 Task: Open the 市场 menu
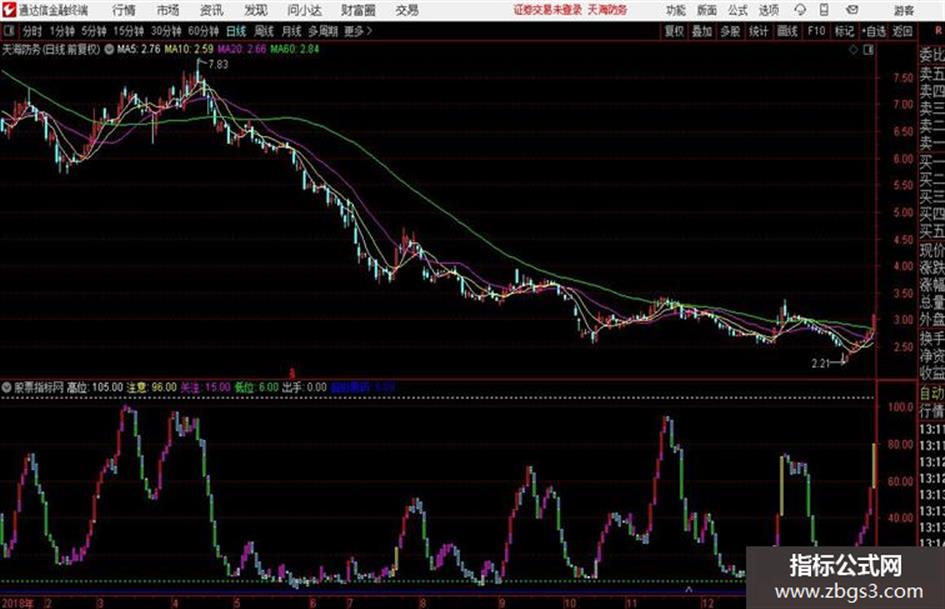pyautogui.click(x=168, y=10)
